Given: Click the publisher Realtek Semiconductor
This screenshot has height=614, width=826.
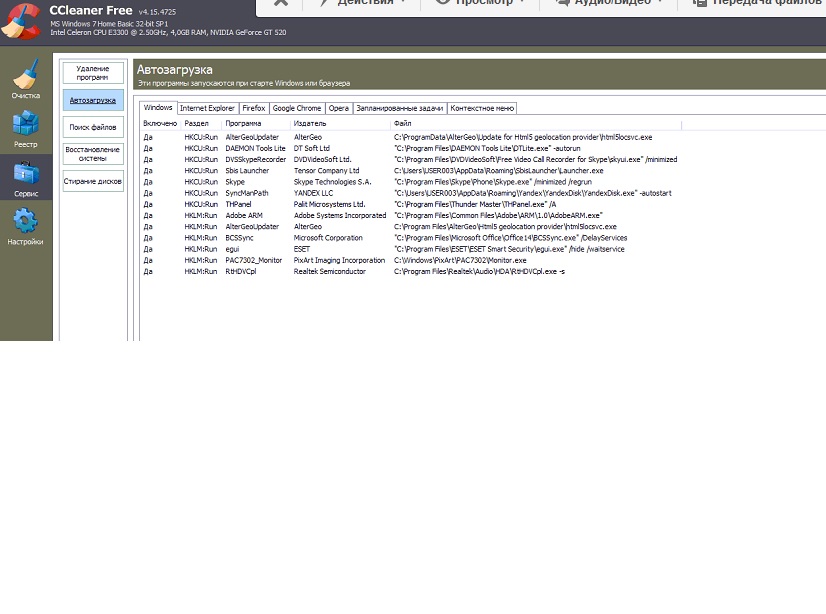Looking at the screenshot, I should pos(330,271).
